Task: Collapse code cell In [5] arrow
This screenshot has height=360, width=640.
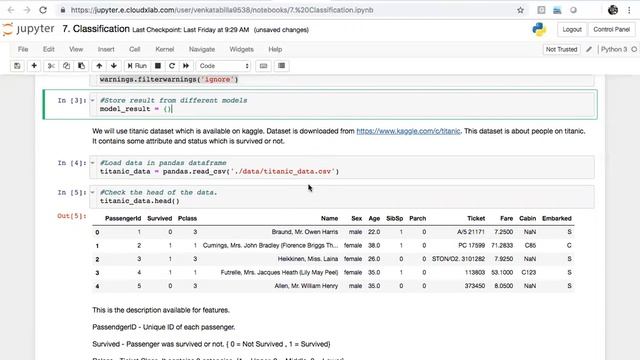Action: (93, 192)
